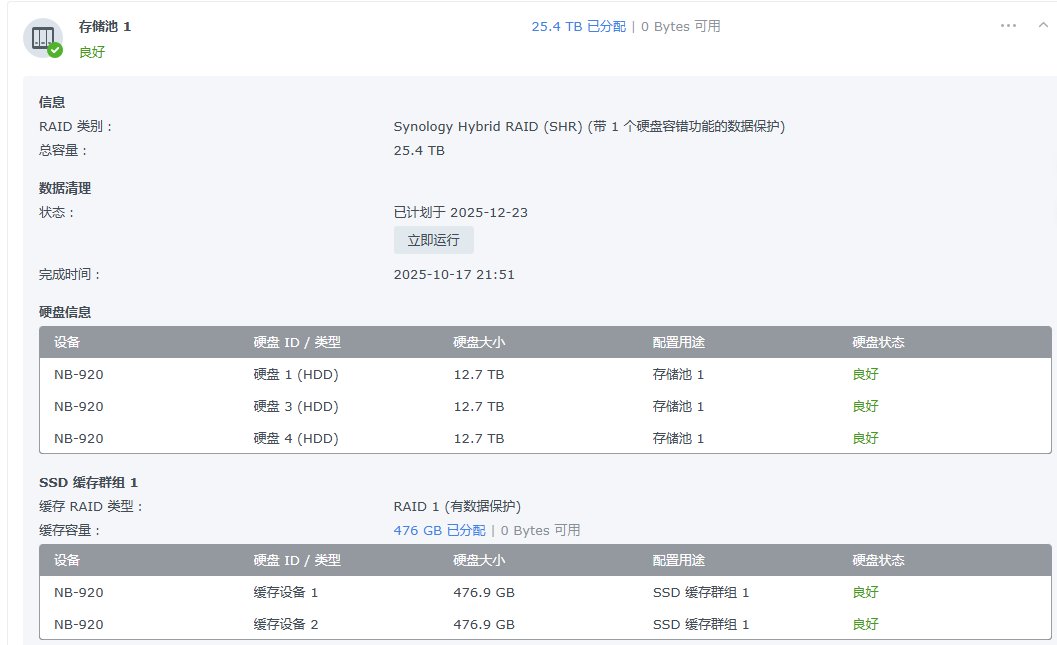This screenshot has height=645, width=1057.
Task: Click the 立即运行 data scrubbing button
Action: click(x=433, y=239)
